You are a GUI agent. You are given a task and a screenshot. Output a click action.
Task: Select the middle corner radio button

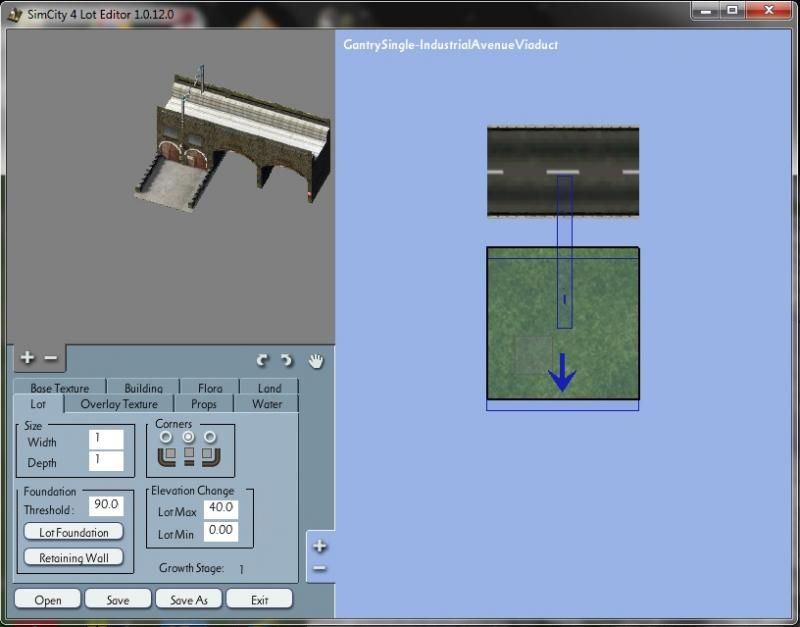[x=188, y=437]
